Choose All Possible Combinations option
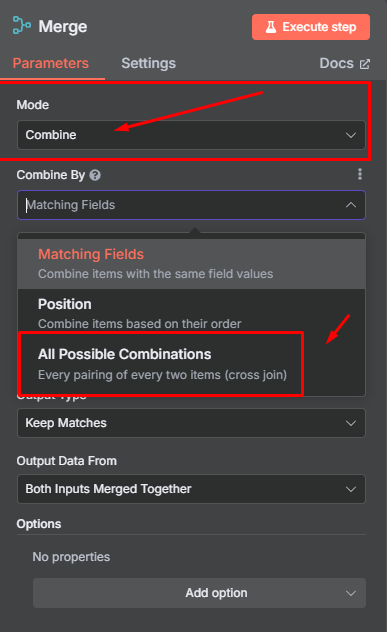 161,364
